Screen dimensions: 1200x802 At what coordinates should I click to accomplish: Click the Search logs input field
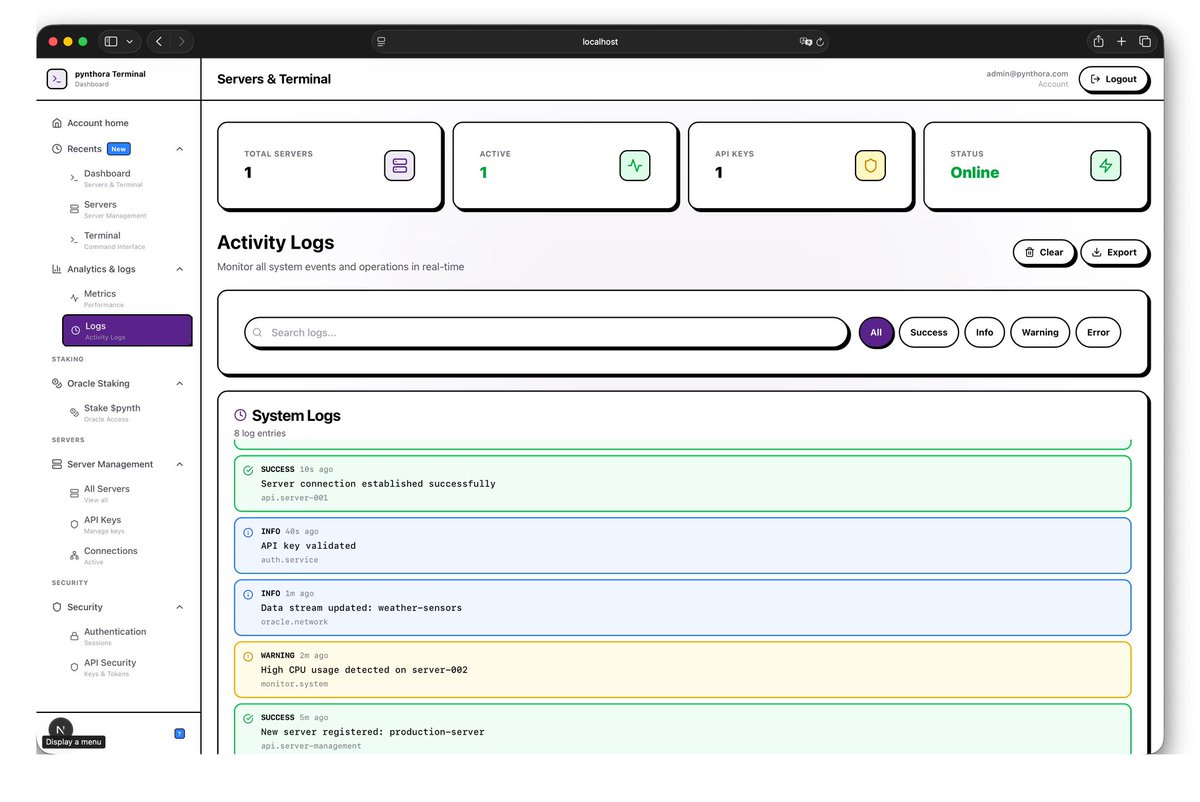tap(547, 332)
